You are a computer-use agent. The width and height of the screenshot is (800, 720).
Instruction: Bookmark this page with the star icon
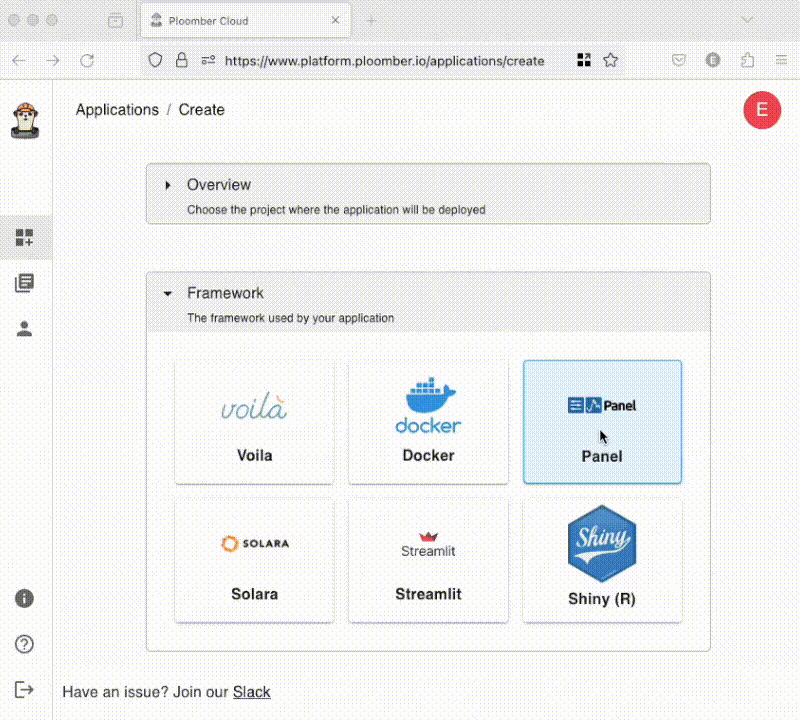[610, 60]
